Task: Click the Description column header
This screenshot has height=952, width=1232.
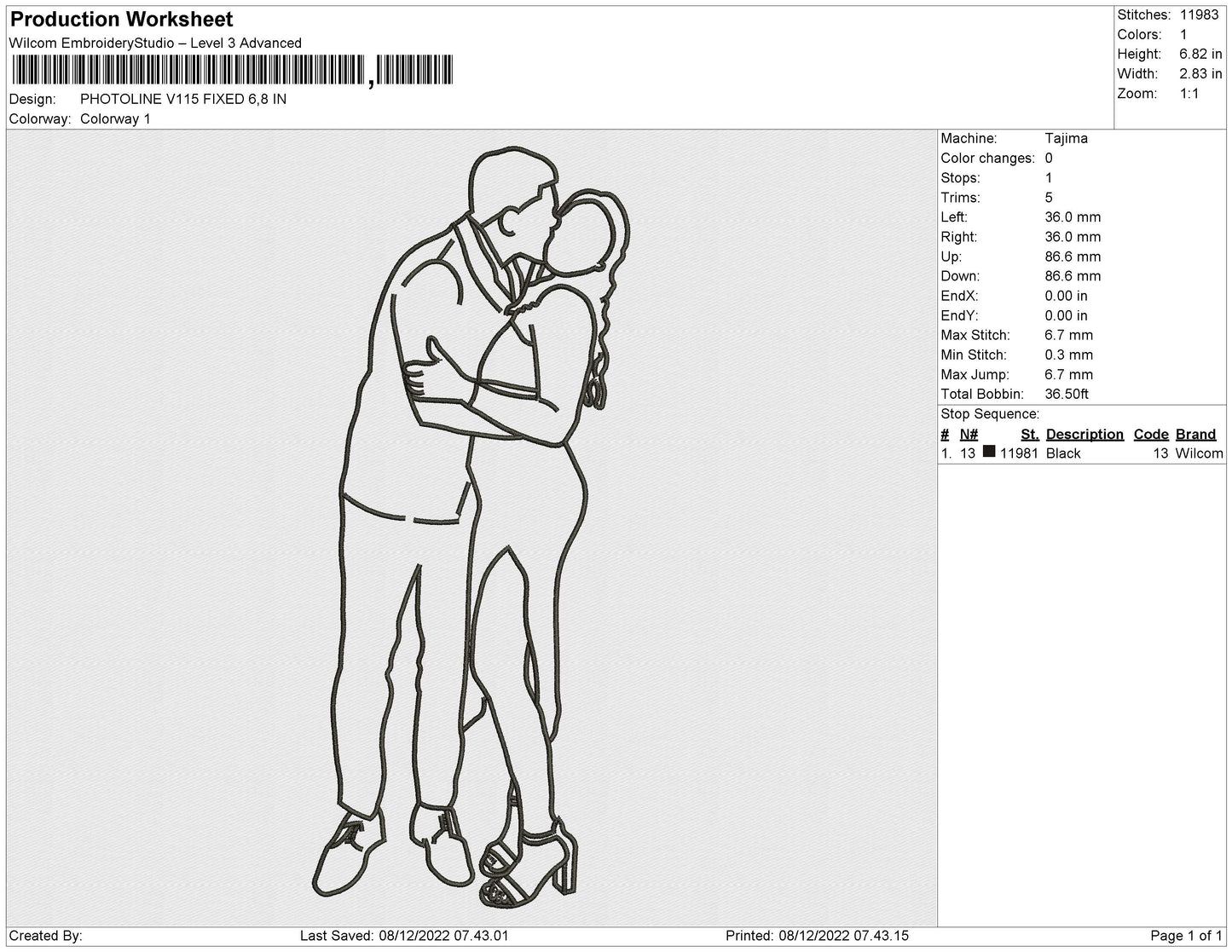Action: (x=1085, y=434)
